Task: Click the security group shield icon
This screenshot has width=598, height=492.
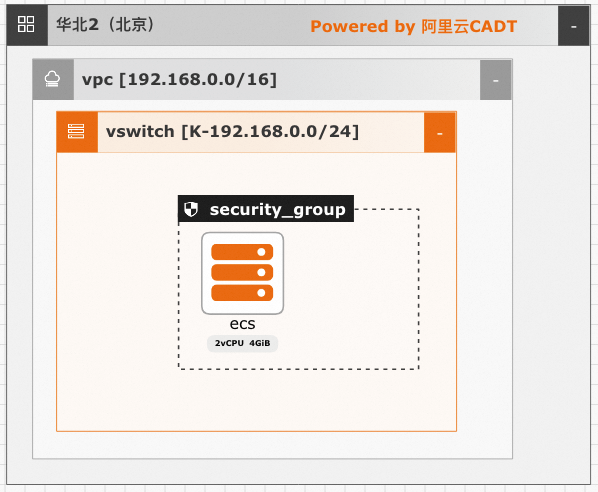Action: click(191, 209)
